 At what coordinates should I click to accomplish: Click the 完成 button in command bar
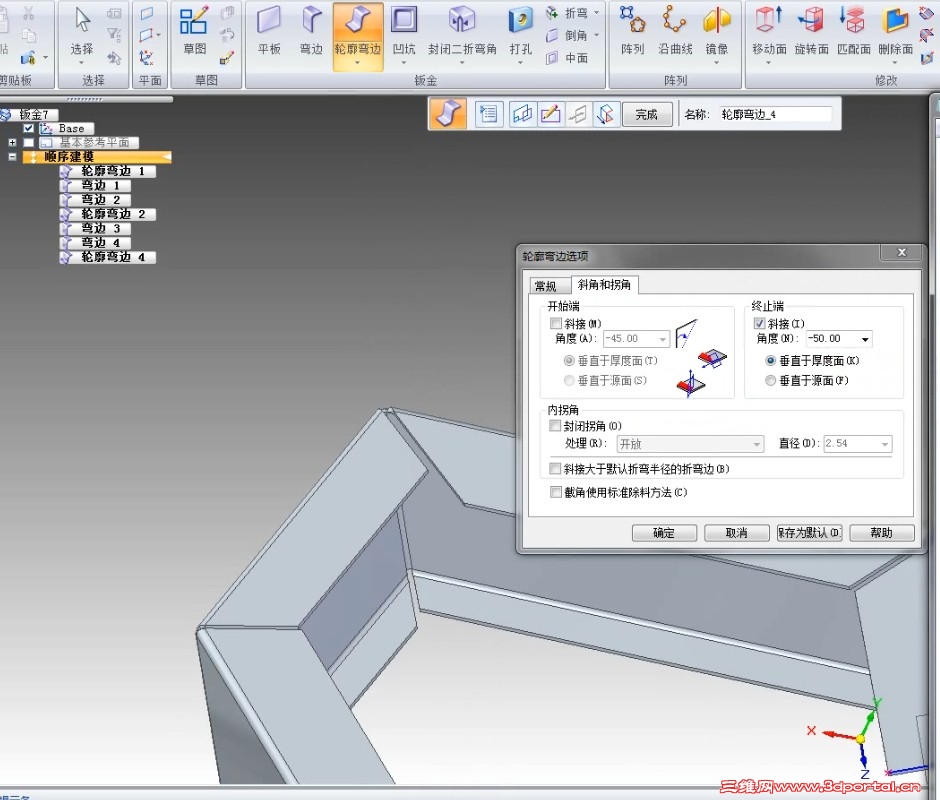click(x=647, y=114)
